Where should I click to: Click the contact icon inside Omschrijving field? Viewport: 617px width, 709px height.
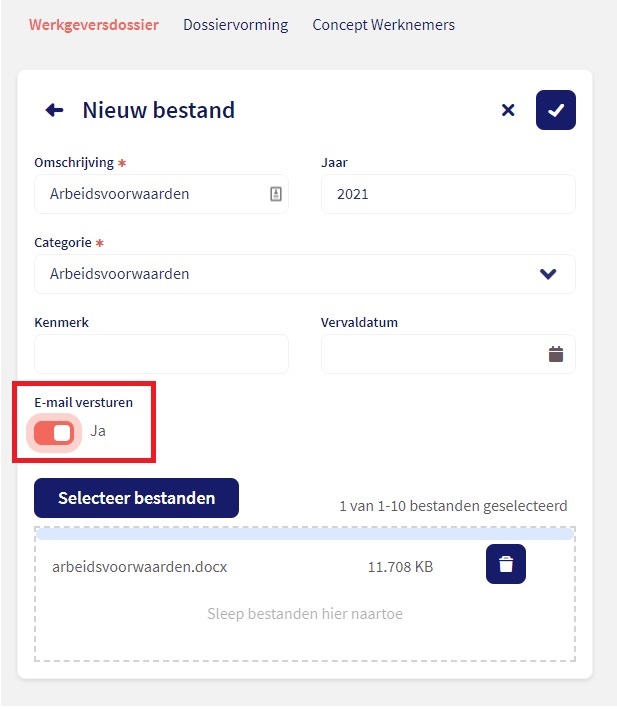[x=277, y=194]
